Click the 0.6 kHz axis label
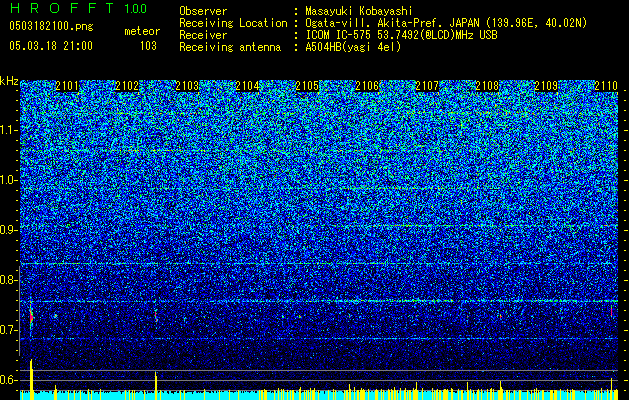The height and width of the screenshot is (400, 629). [x=8, y=380]
